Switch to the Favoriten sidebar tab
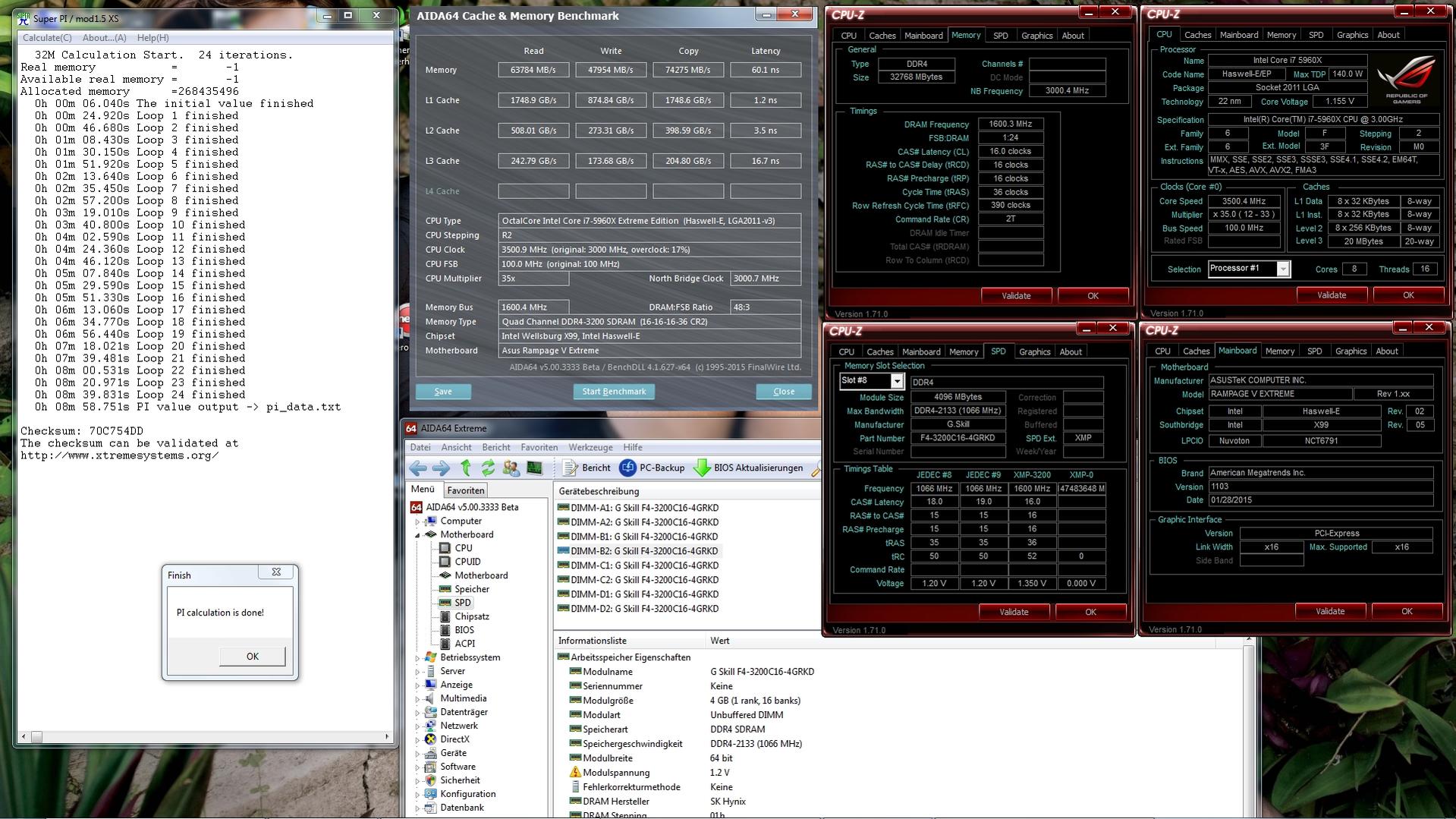This screenshot has width=1456, height=819. point(465,491)
